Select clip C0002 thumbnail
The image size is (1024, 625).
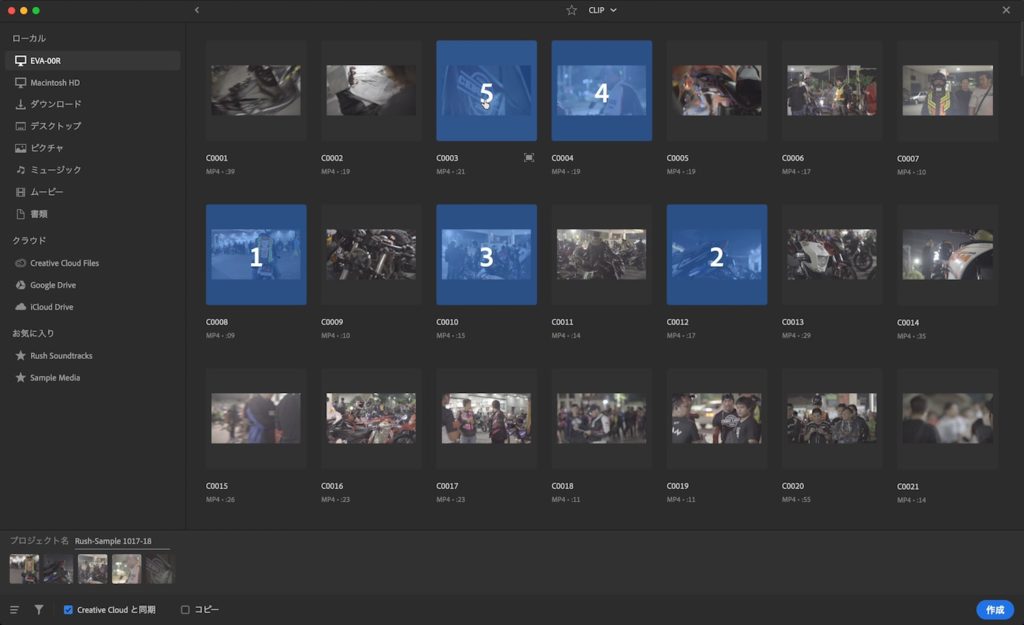click(x=371, y=90)
